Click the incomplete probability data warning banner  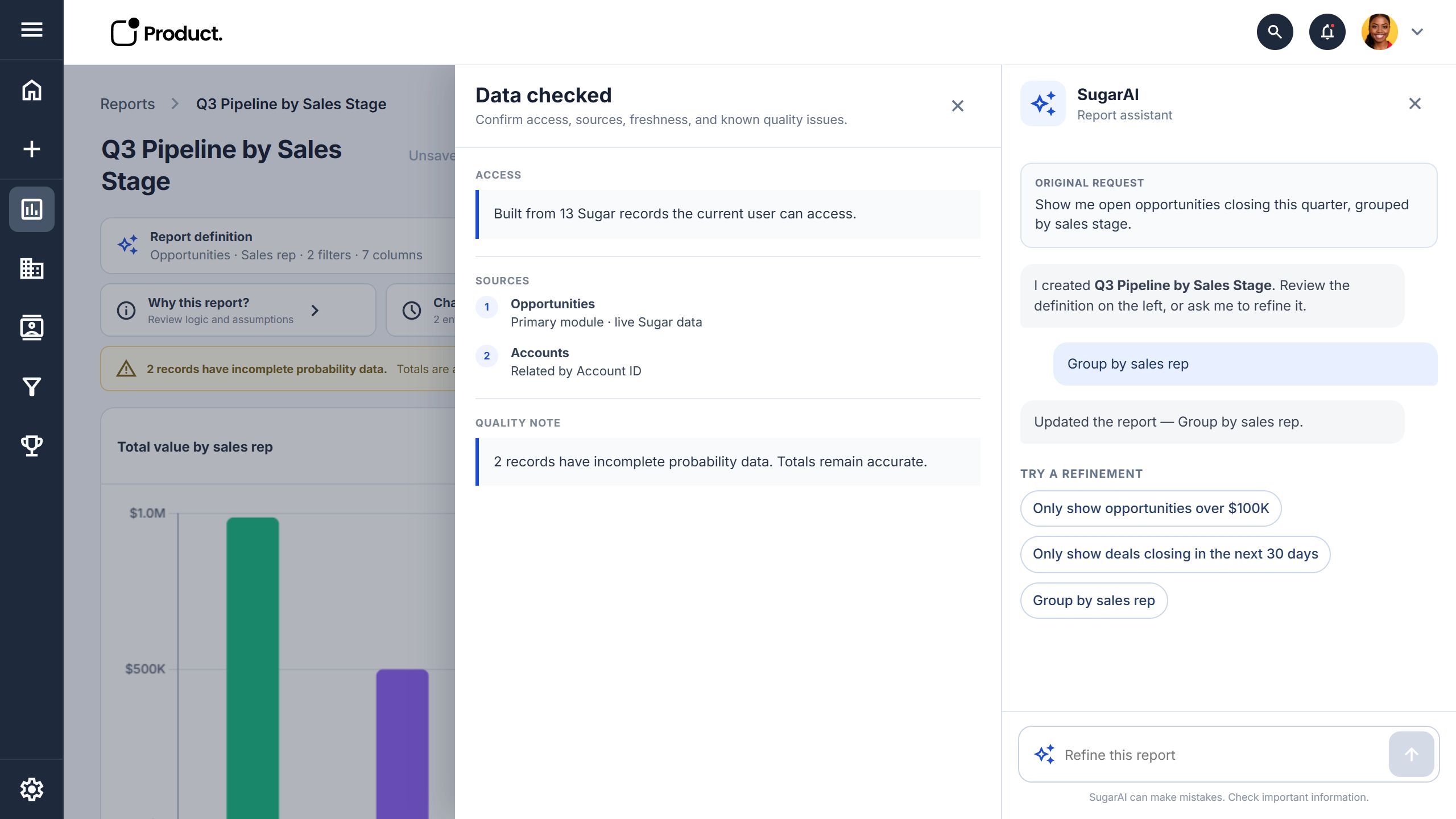pyautogui.click(x=278, y=369)
